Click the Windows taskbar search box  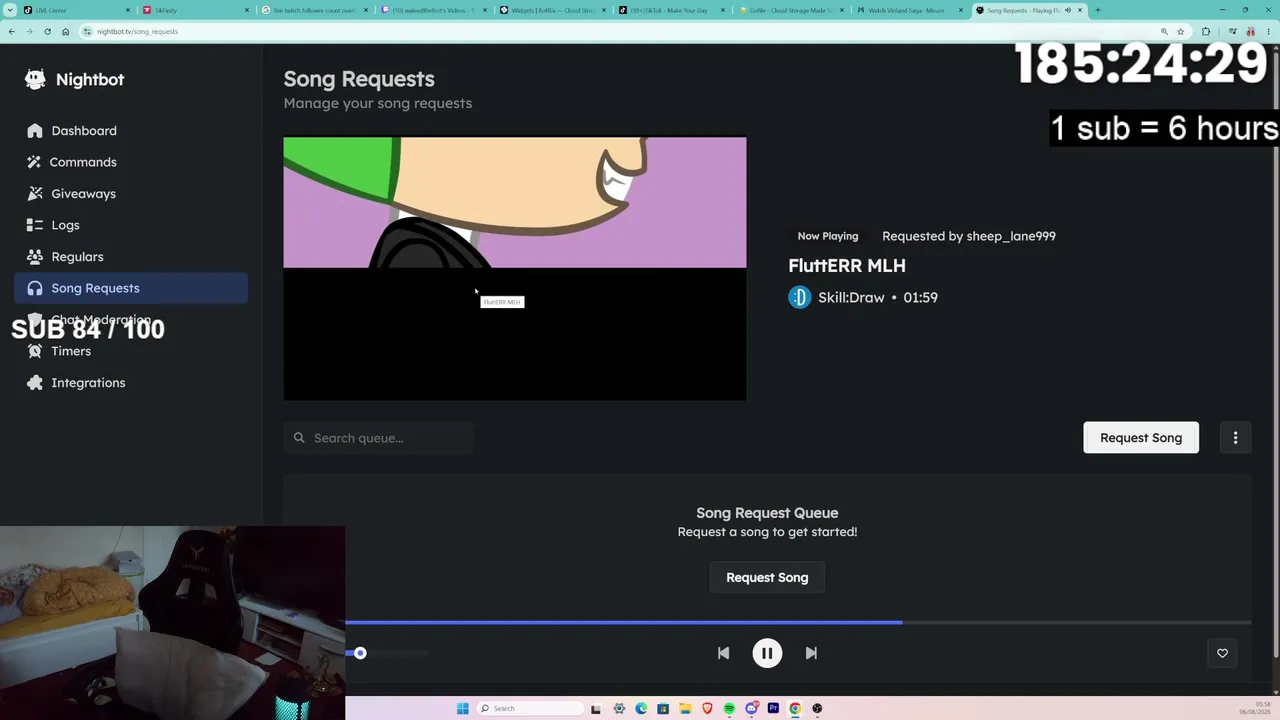530,708
